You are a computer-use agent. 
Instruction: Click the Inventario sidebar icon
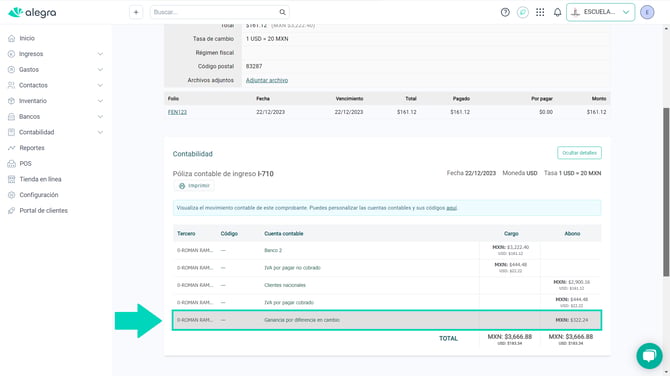tap(12, 101)
